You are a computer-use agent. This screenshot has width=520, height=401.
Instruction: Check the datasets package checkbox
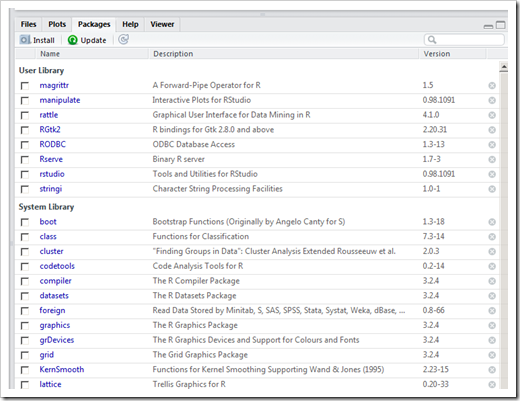[25, 296]
